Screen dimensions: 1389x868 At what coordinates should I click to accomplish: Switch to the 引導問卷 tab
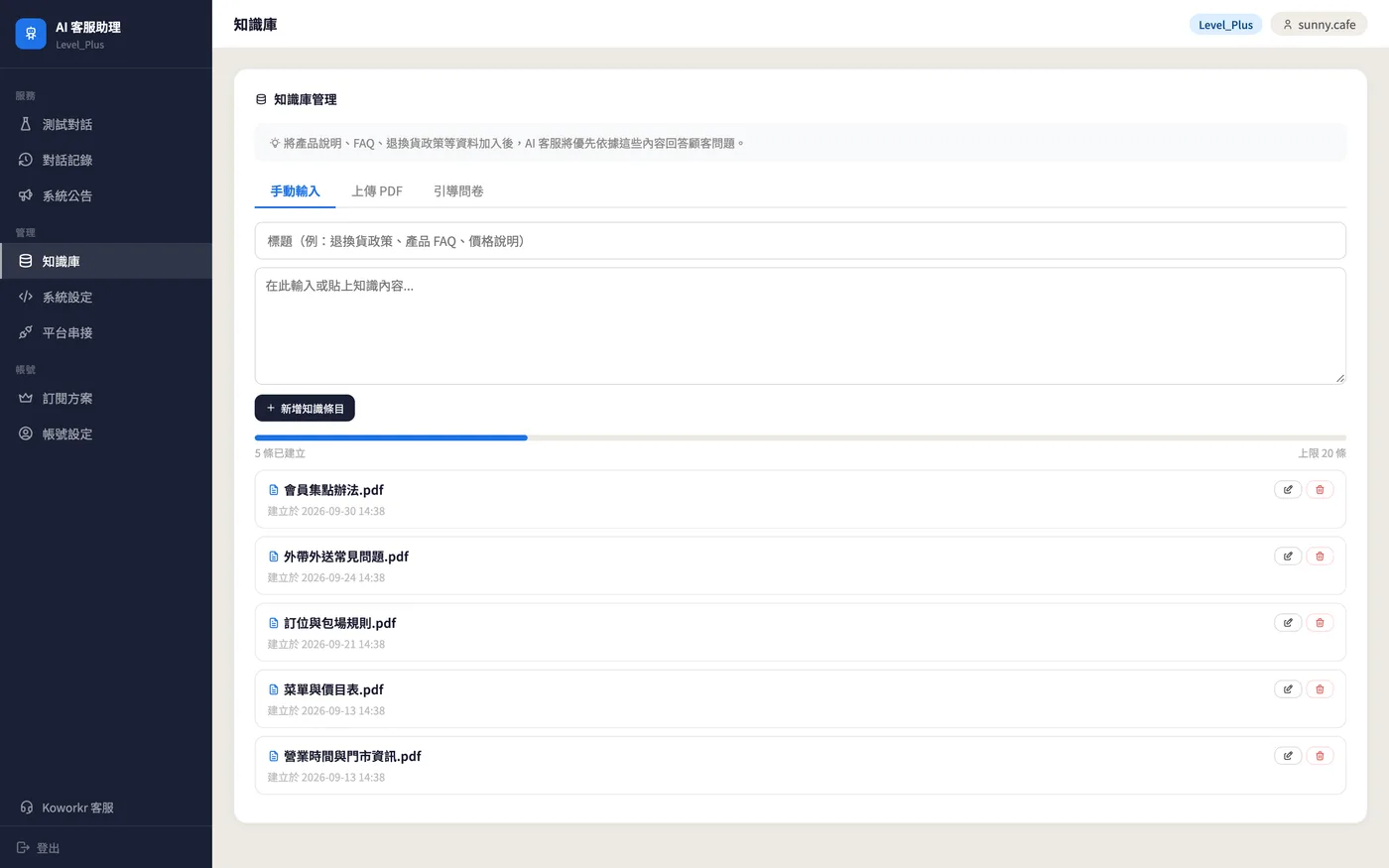point(458,191)
